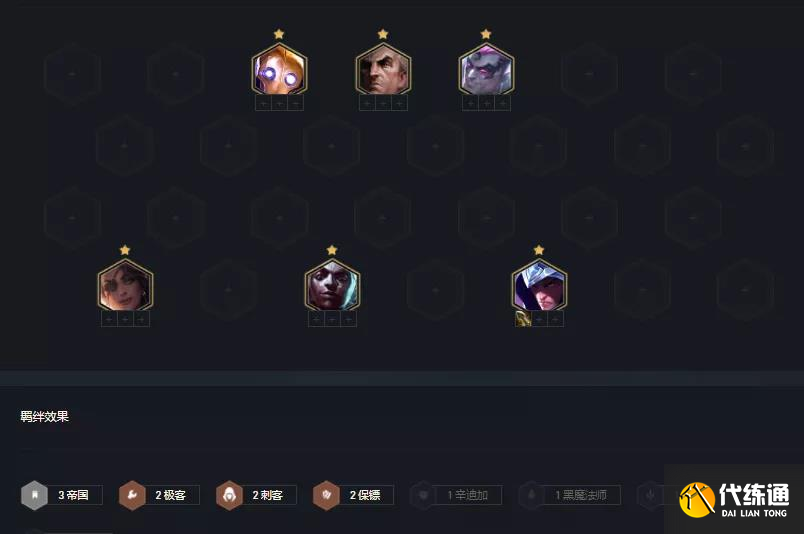Click the inactive 黑魔法师 trait icon
Image resolution: width=804 pixels, height=534 pixels.
tap(532, 495)
